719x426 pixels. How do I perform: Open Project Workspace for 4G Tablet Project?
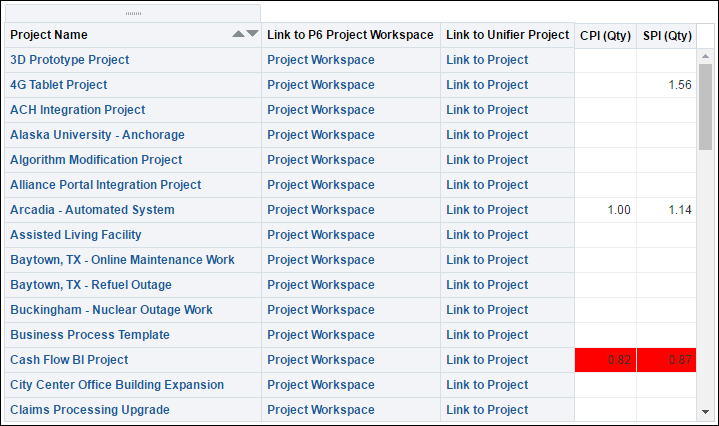click(321, 85)
